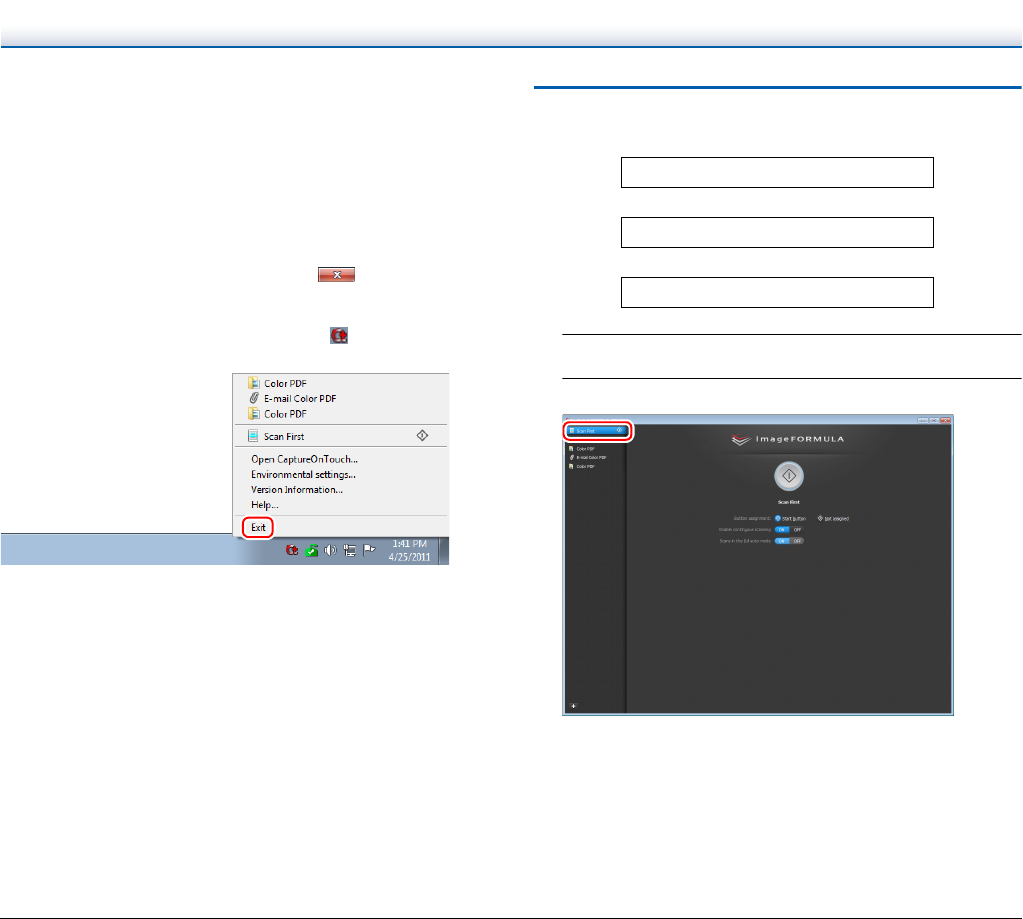Click the Show Desktop strip beside the clock
This screenshot has width=1023, height=919.
(x=444, y=550)
